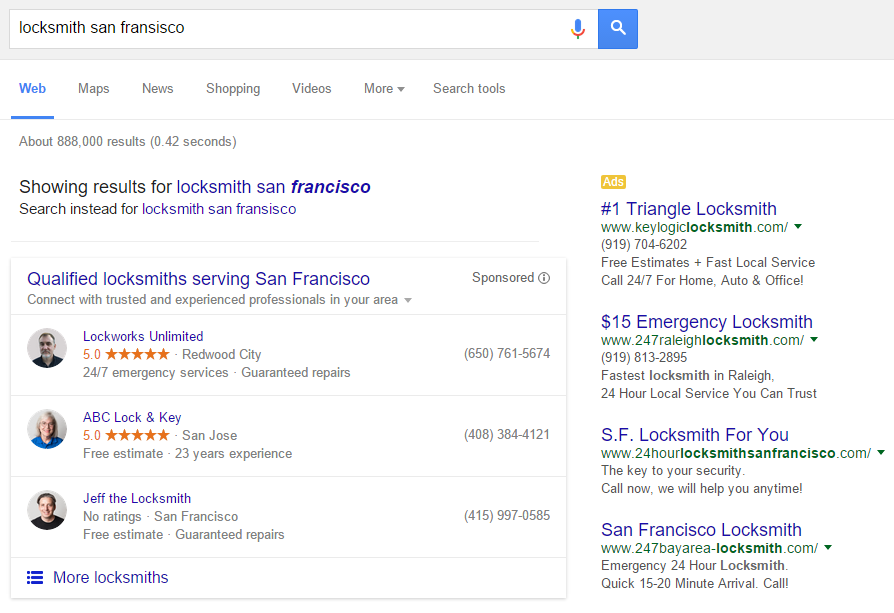The image size is (894, 613).
Task: Click ad phone number (919) 704-6202
Action: point(644,245)
